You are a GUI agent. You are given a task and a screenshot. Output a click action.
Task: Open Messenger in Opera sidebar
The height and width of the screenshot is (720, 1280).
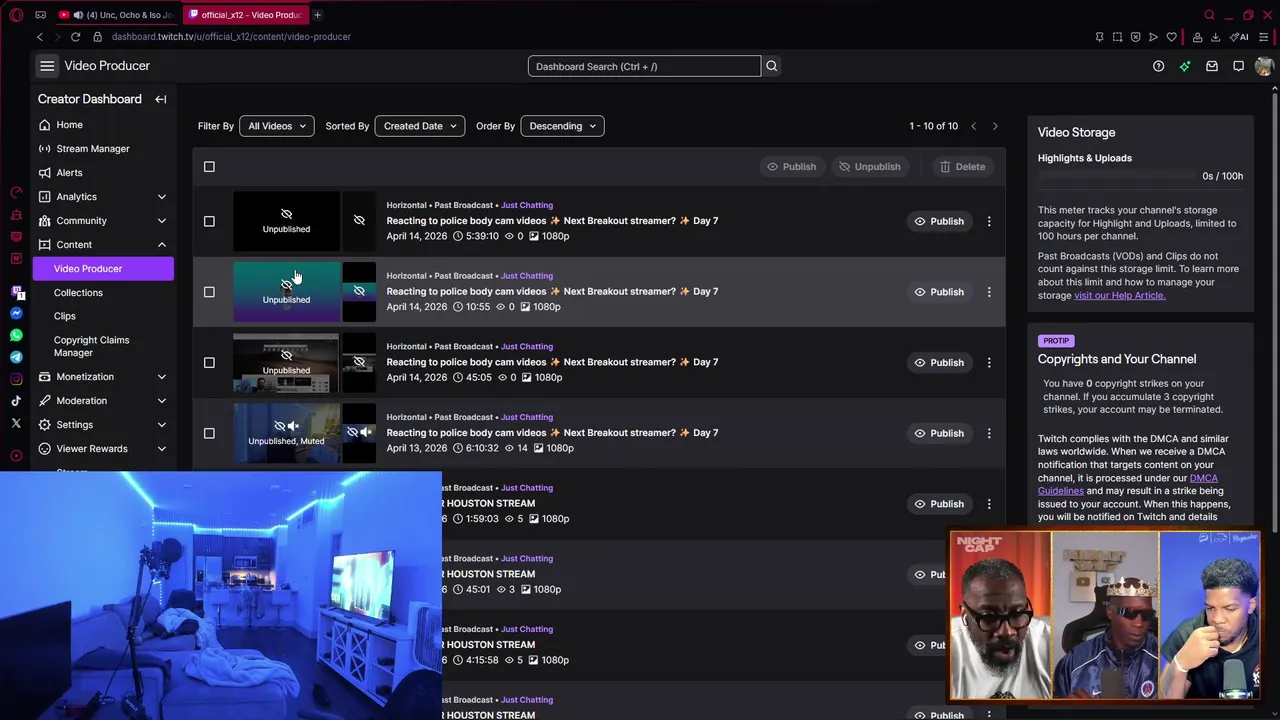click(x=16, y=313)
